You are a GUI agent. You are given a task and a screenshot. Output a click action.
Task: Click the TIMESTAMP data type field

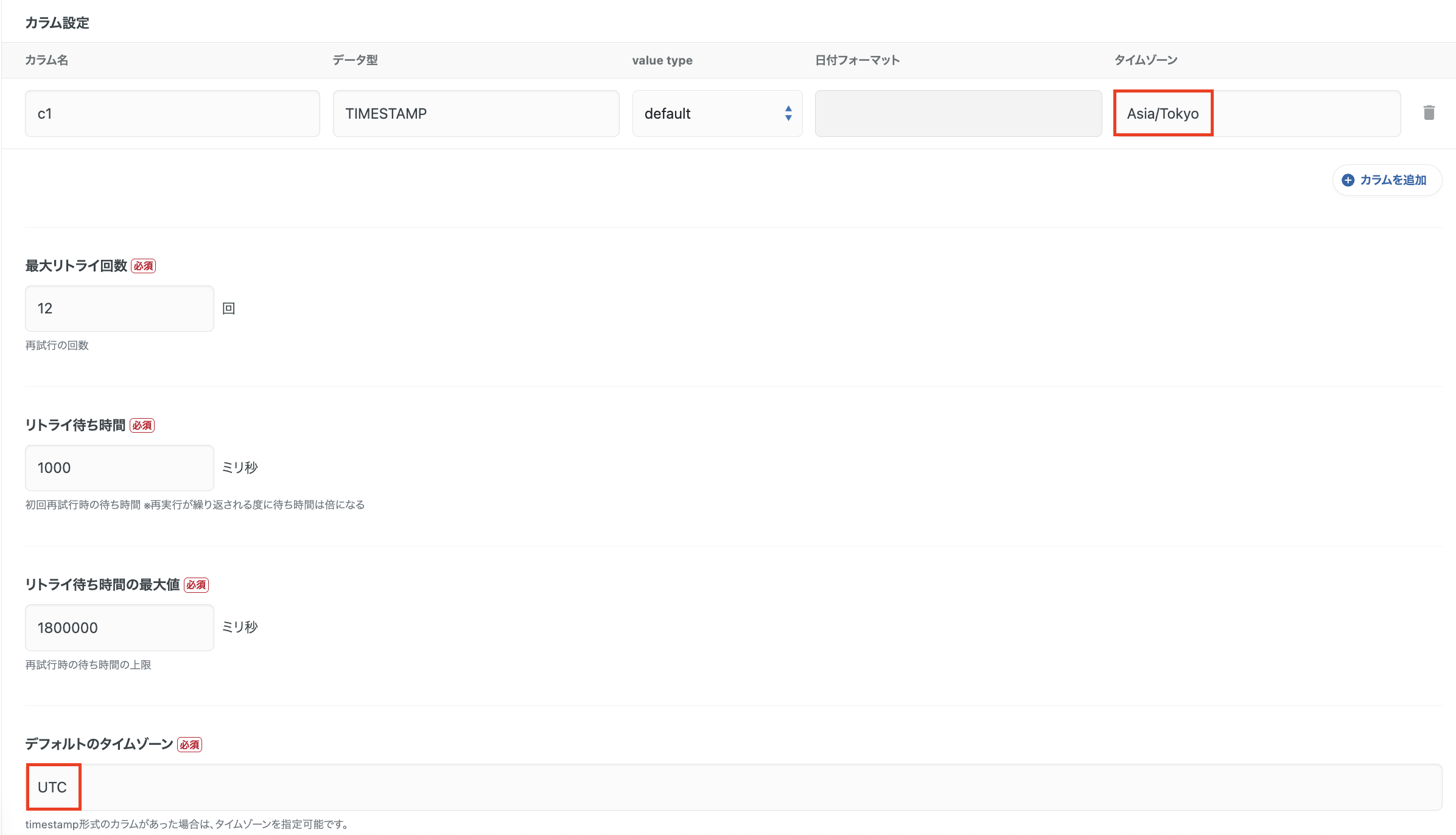[x=475, y=114]
